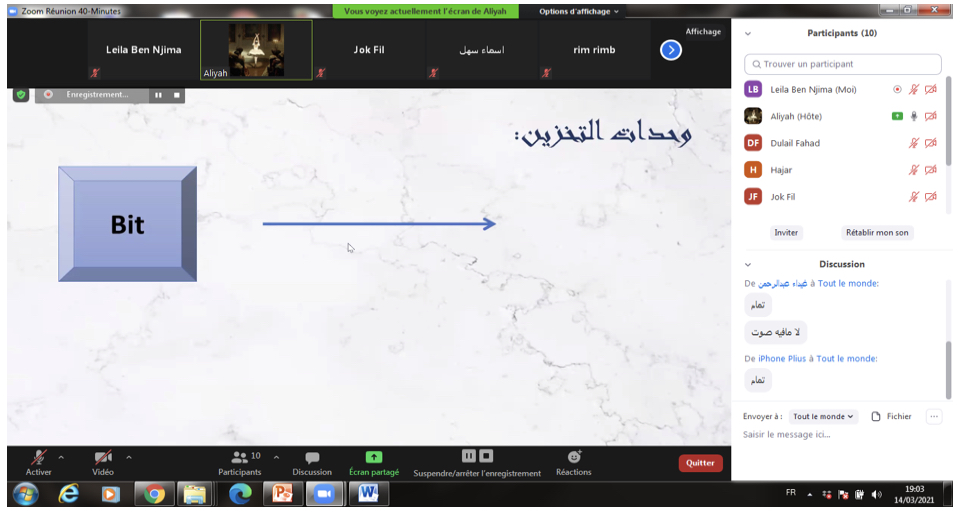Image resolution: width=963 pixels, height=528 pixels.
Task: Open the Discussion chat icon
Action: [312, 457]
